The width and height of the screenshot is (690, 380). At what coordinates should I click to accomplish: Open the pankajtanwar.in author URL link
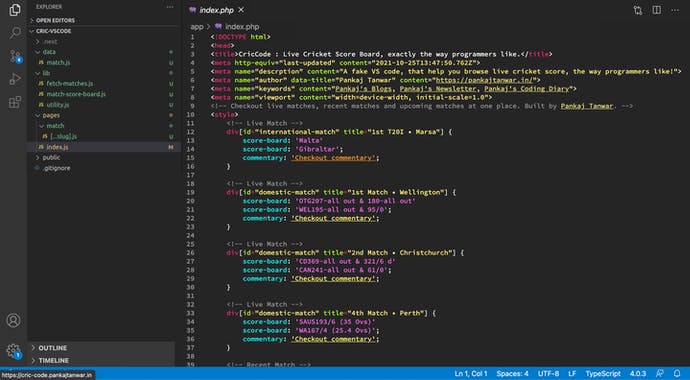484,80
